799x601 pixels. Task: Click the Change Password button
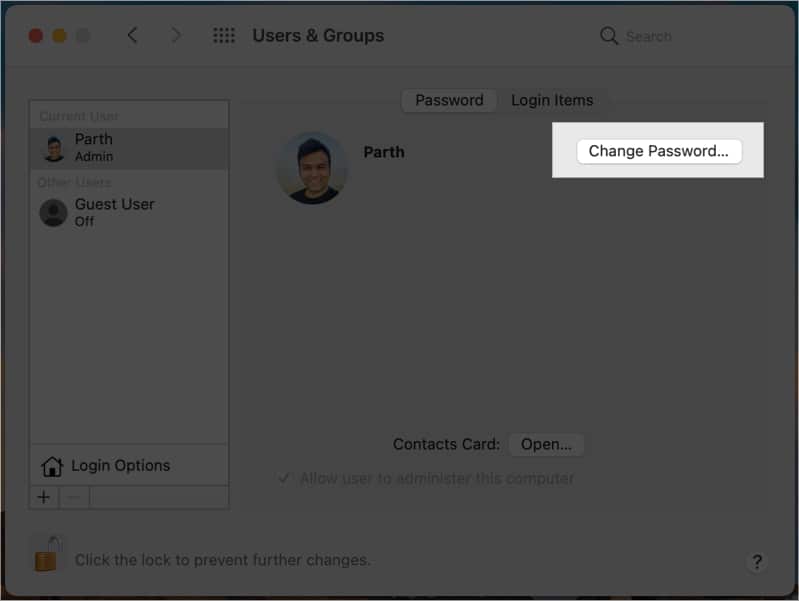(658, 151)
